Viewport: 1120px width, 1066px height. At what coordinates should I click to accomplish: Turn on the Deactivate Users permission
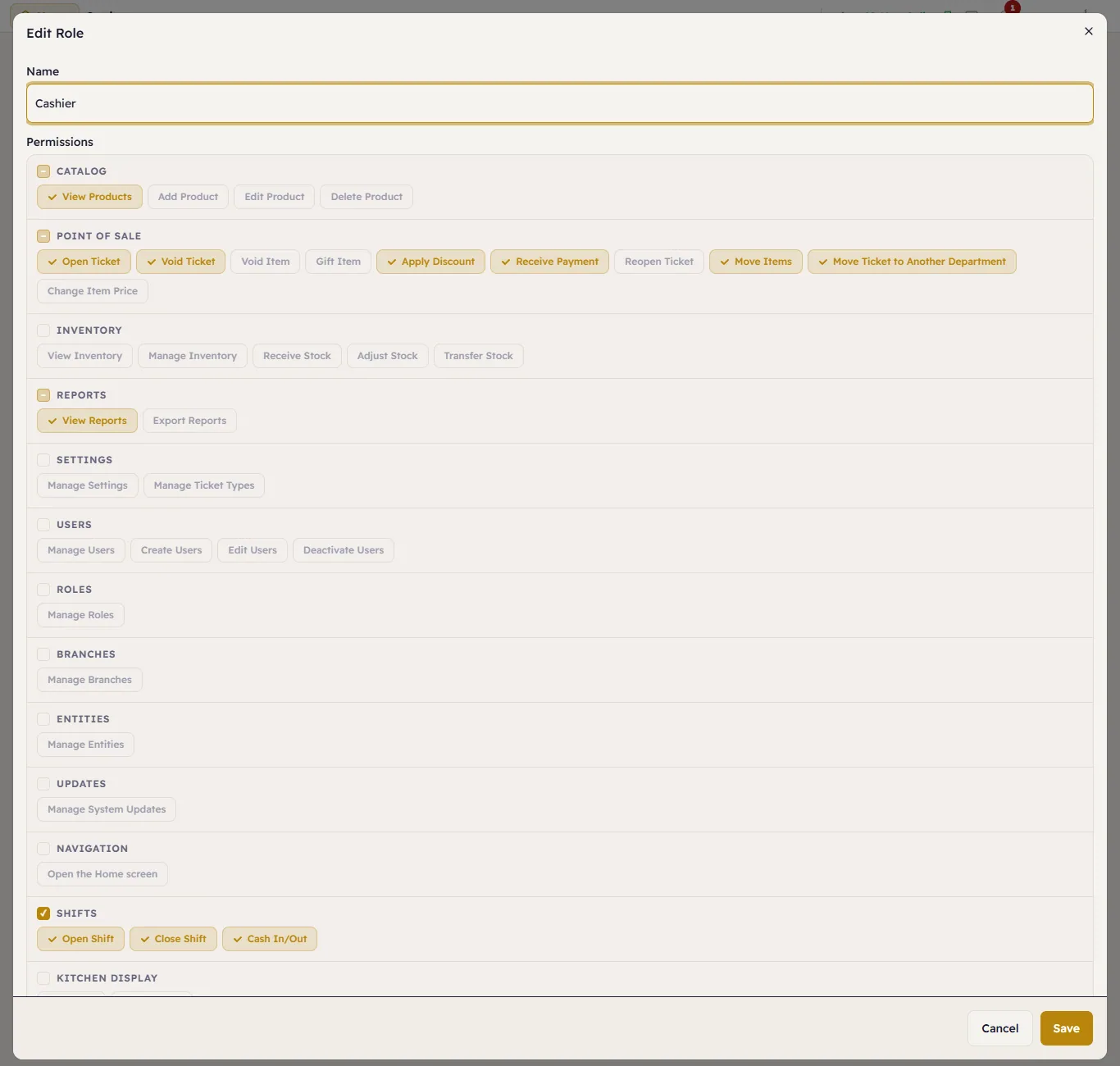pos(344,550)
